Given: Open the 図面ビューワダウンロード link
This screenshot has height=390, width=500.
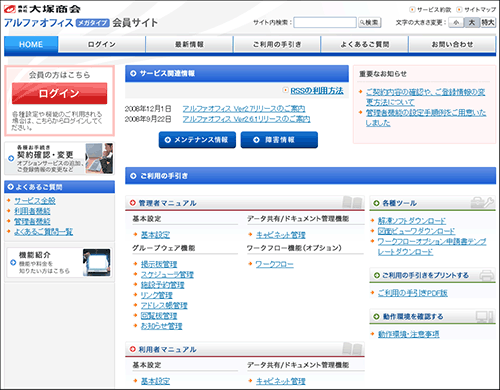Looking at the screenshot, I should coord(416,231).
